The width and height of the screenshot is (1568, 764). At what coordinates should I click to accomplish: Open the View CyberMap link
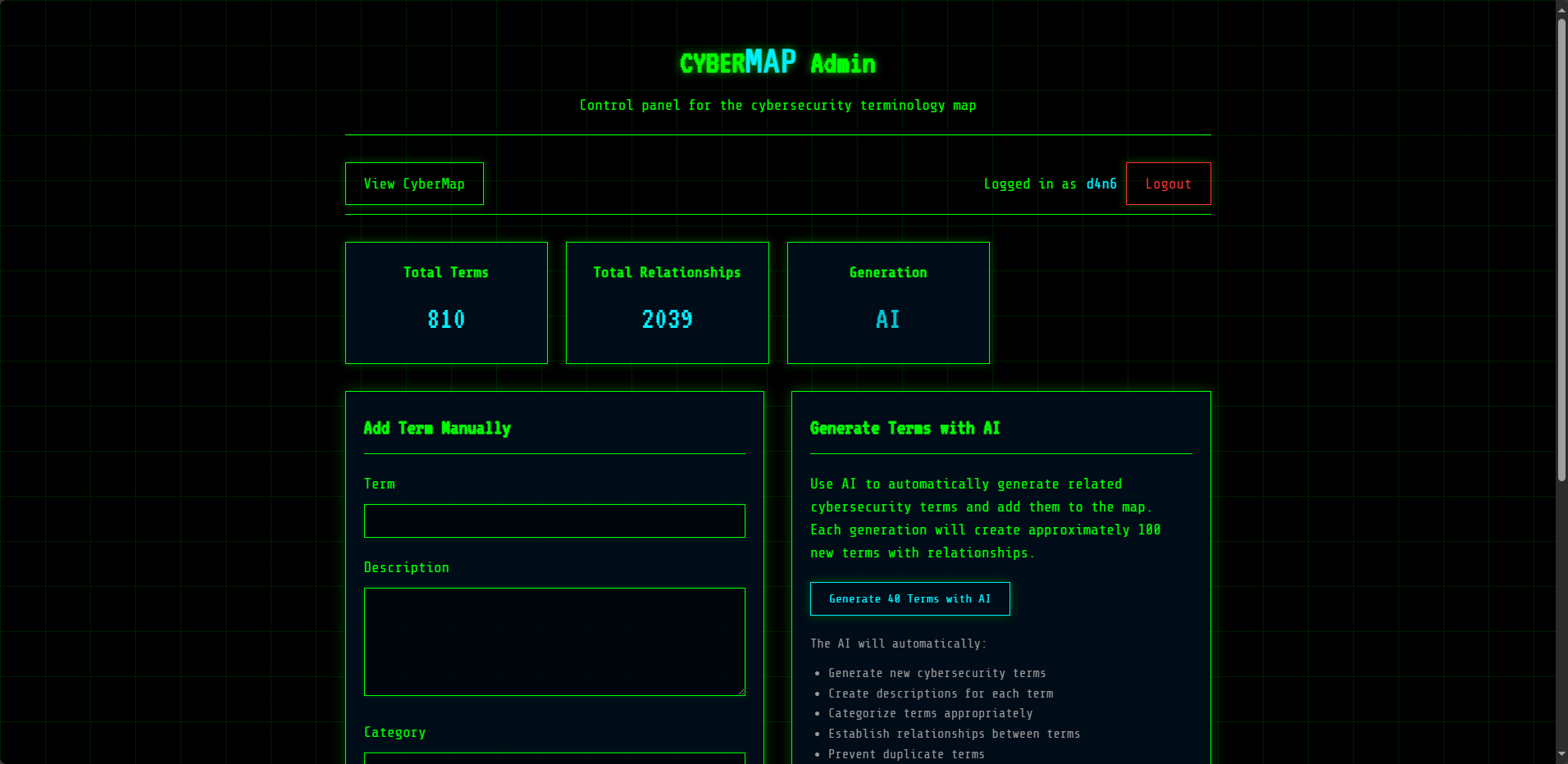click(414, 184)
